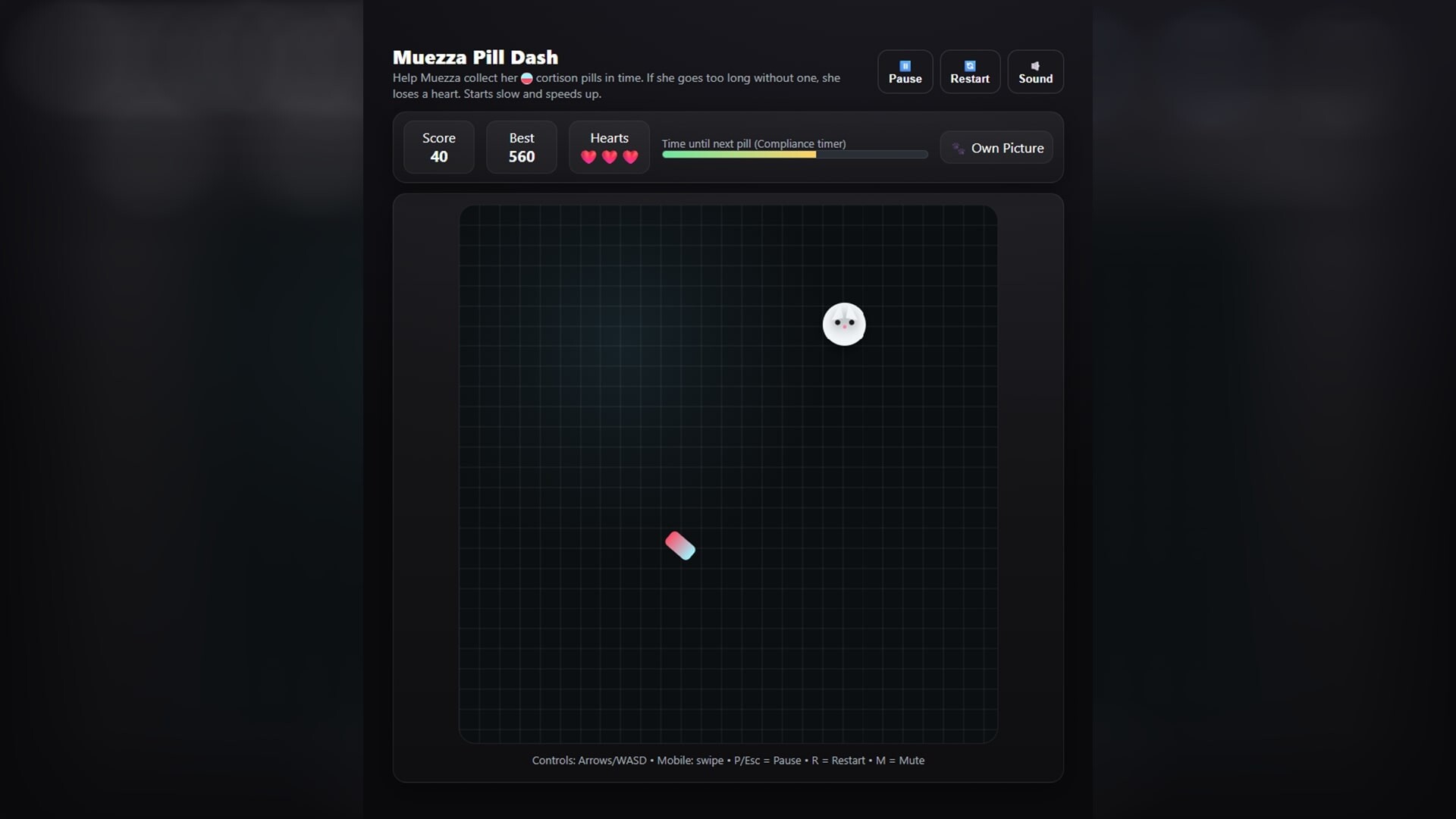1456x819 pixels.
Task: Click the Hearts label
Action: coord(609,138)
